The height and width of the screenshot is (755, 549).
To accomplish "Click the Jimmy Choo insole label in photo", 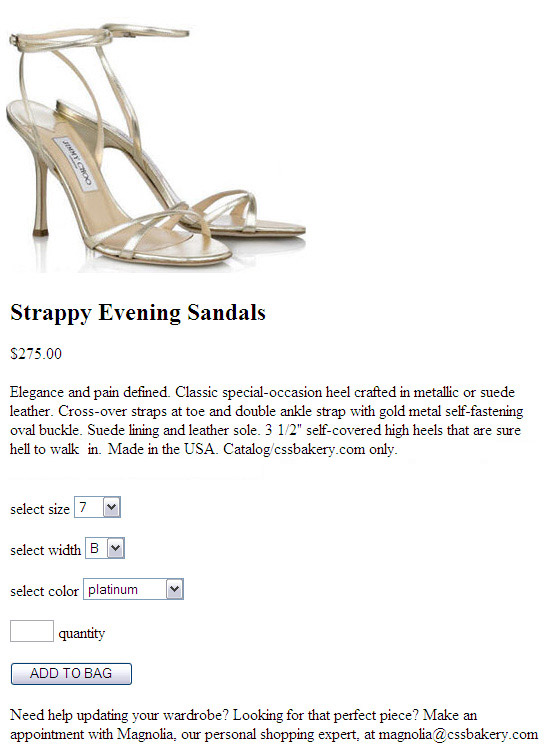I will tap(73, 163).
